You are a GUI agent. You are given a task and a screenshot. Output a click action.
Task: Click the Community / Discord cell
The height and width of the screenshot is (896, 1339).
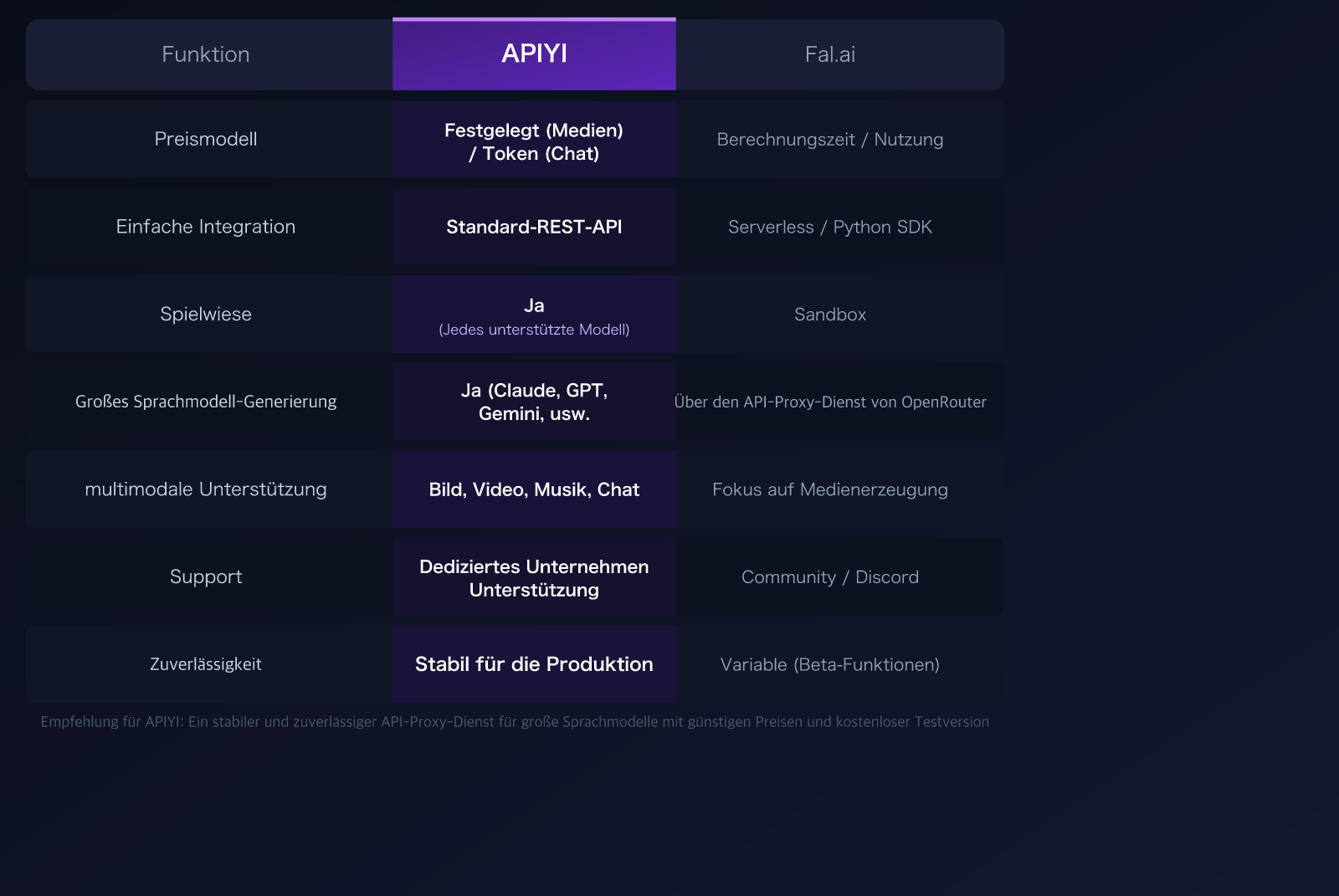(830, 576)
